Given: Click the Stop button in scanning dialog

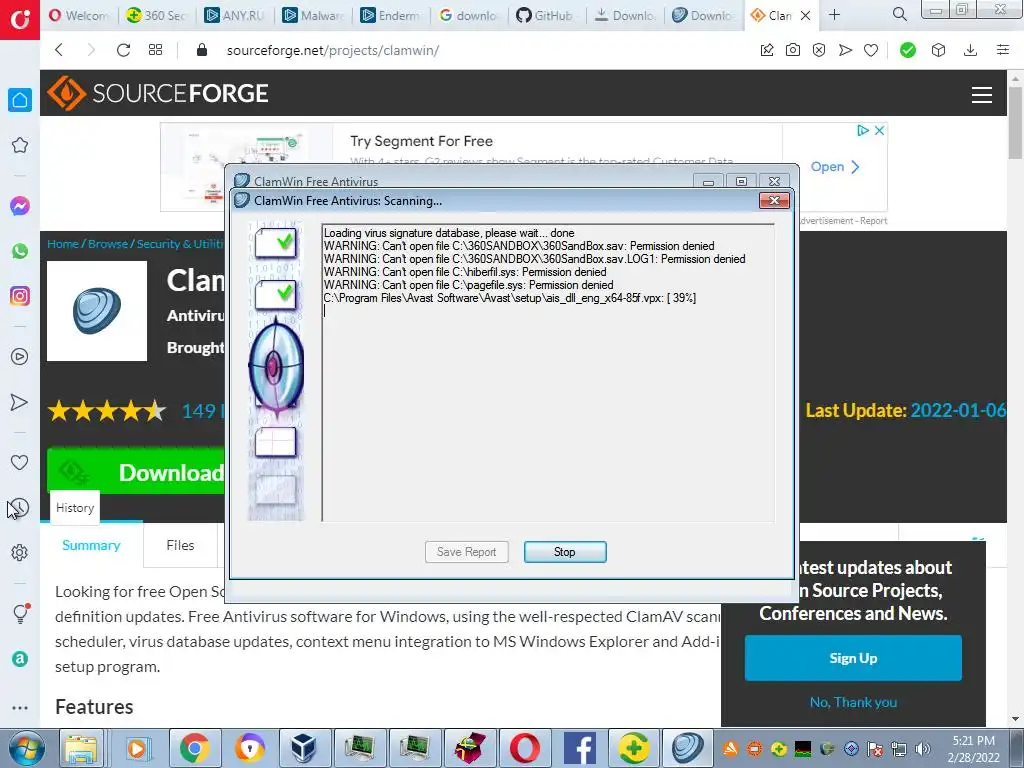Looking at the screenshot, I should (x=565, y=552).
